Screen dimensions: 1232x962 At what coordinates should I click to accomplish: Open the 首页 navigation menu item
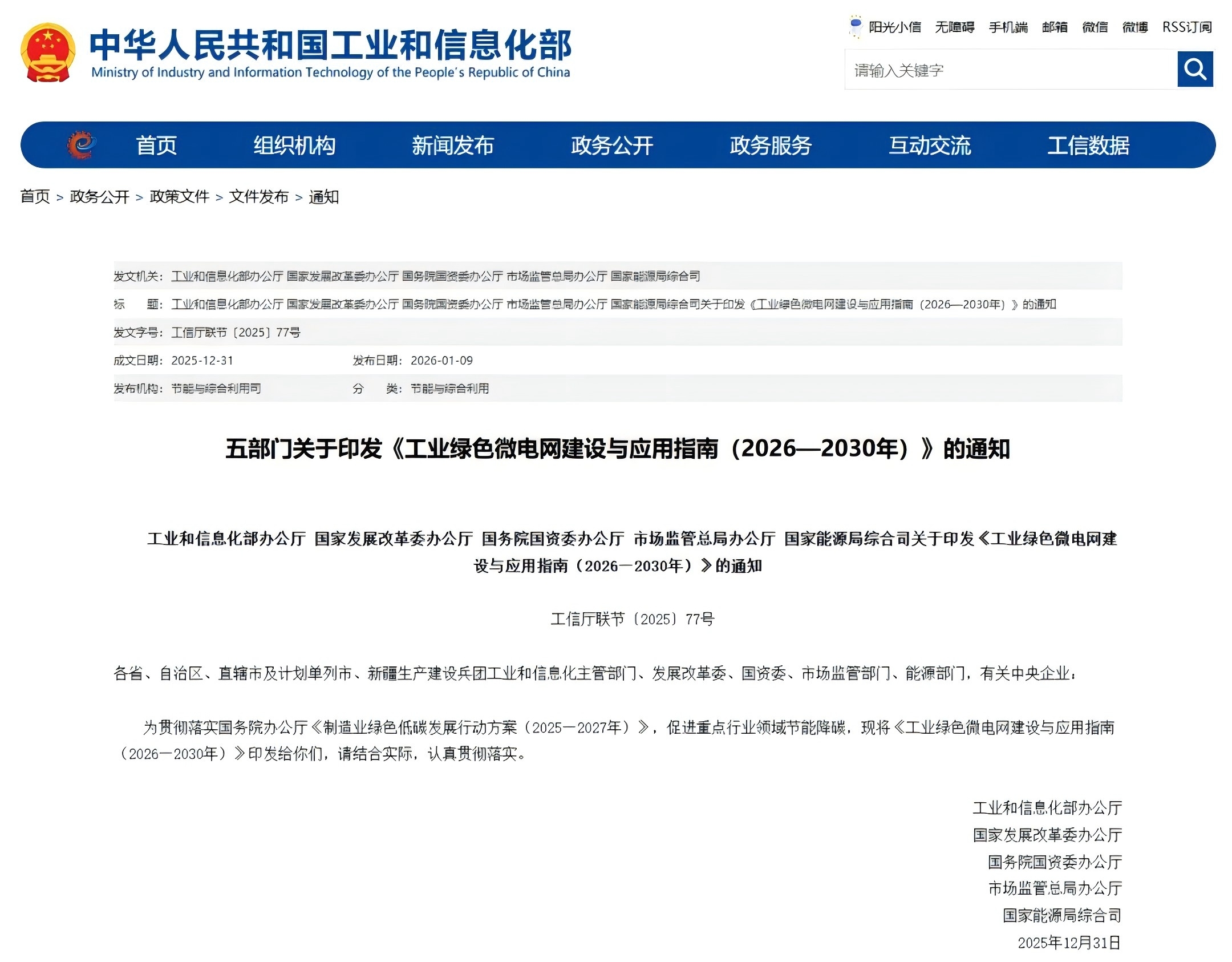pyautogui.click(x=156, y=145)
